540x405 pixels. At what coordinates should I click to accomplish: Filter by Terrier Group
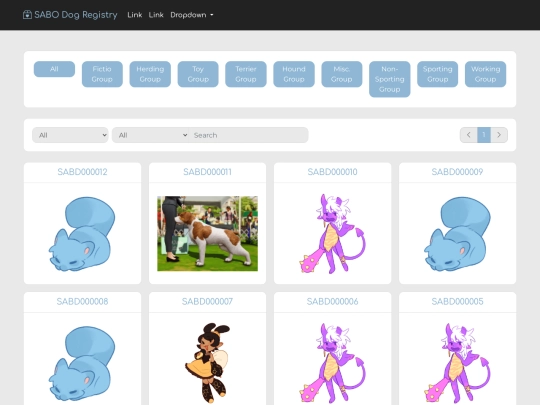click(246, 74)
